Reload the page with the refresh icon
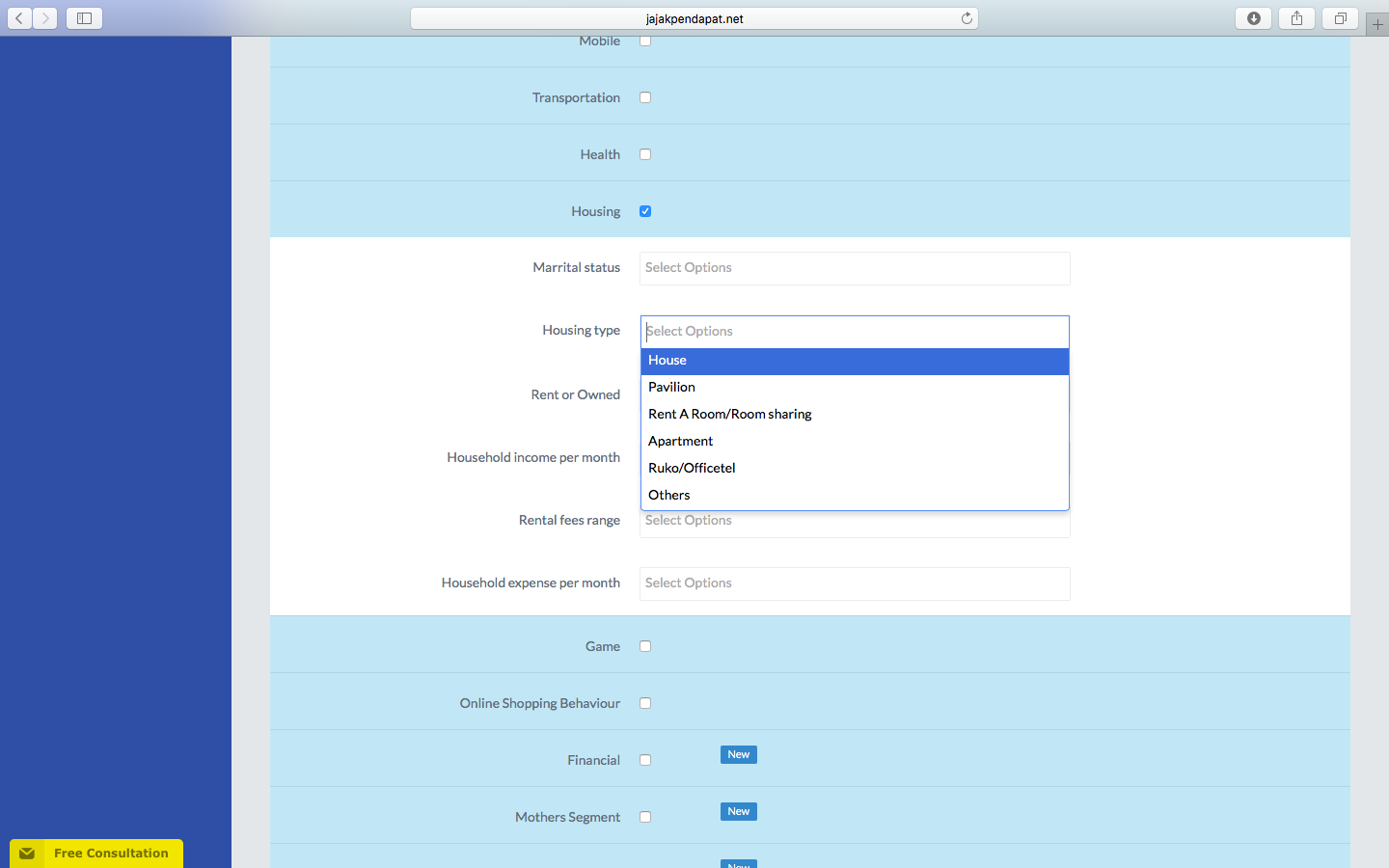 (967, 18)
